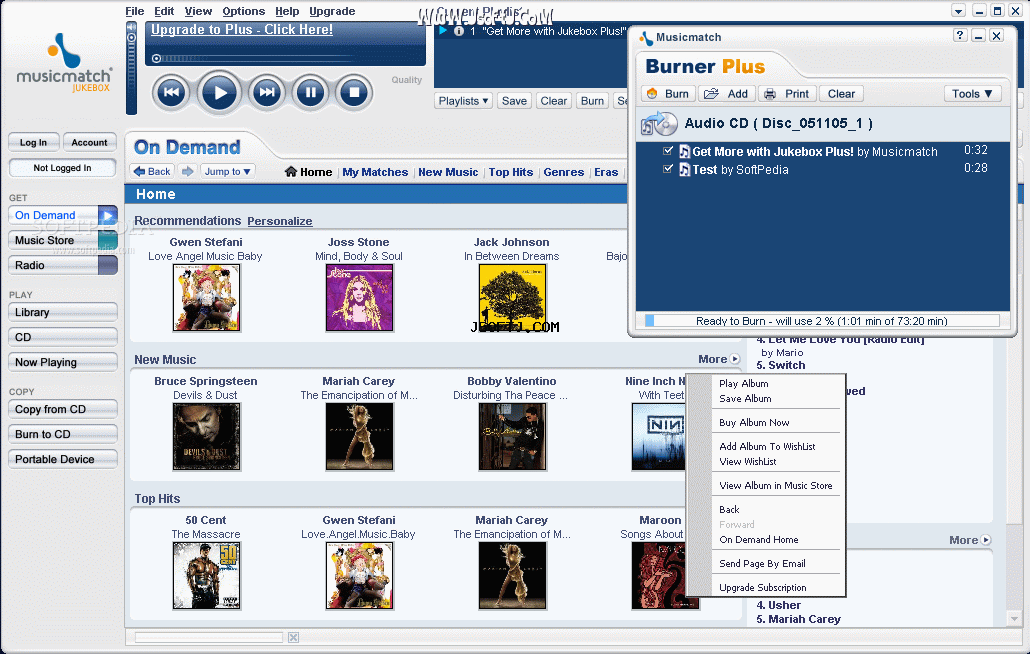Screen dimensions: 1030x654
Task: Open the Personalize recommendations link
Action: (x=280, y=221)
